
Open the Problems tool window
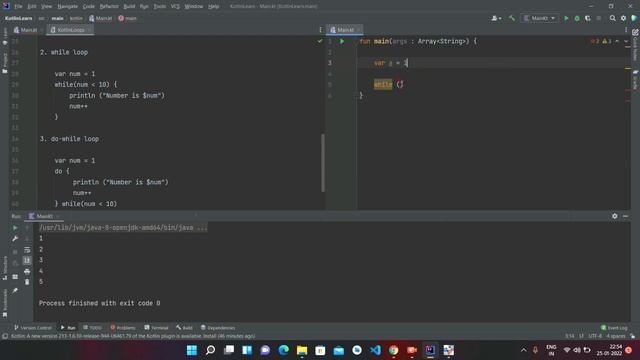pos(123,328)
